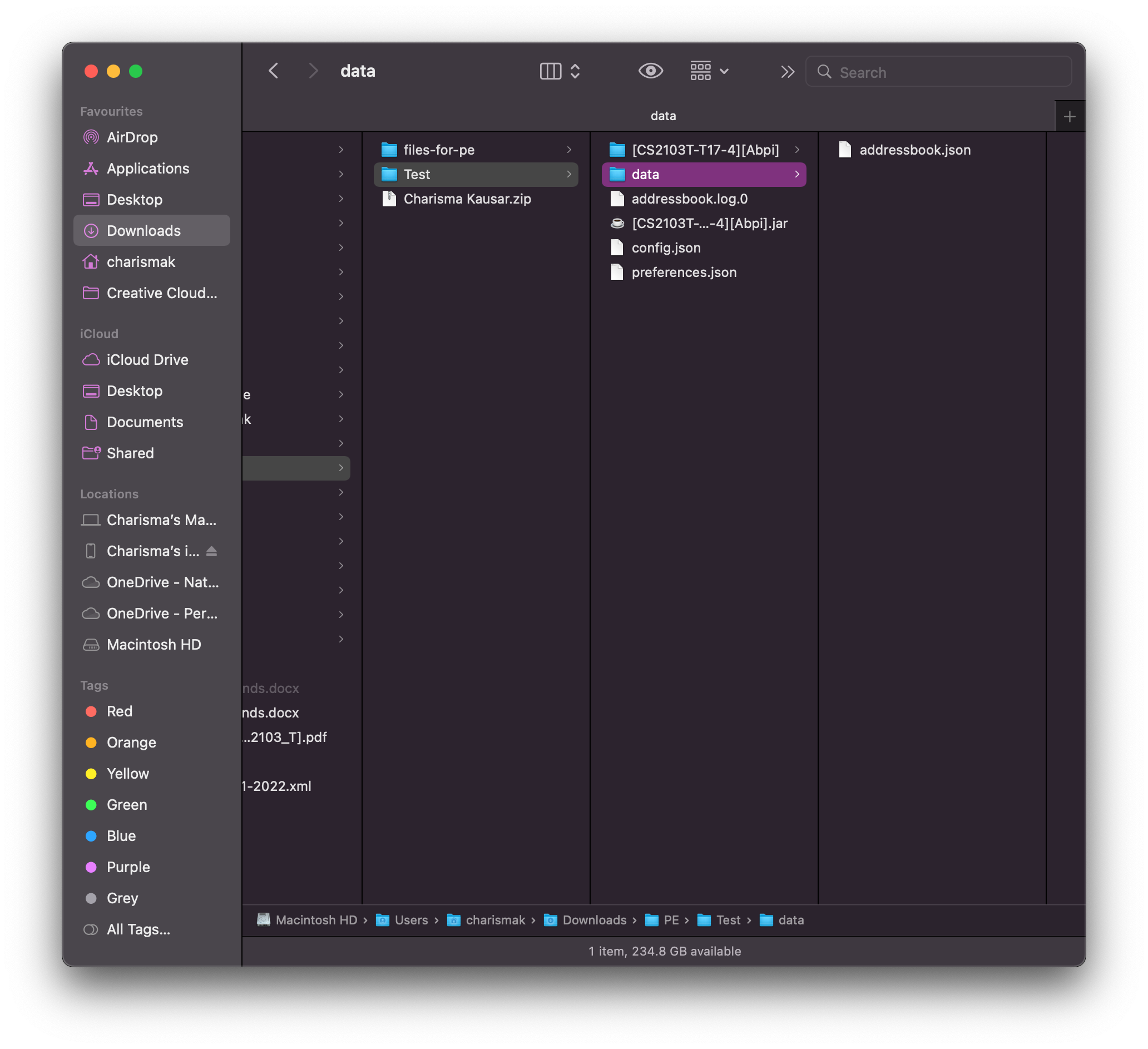Open the group-by grid dropdown
Image resolution: width=1148 pixels, height=1049 pixels.
(709, 71)
